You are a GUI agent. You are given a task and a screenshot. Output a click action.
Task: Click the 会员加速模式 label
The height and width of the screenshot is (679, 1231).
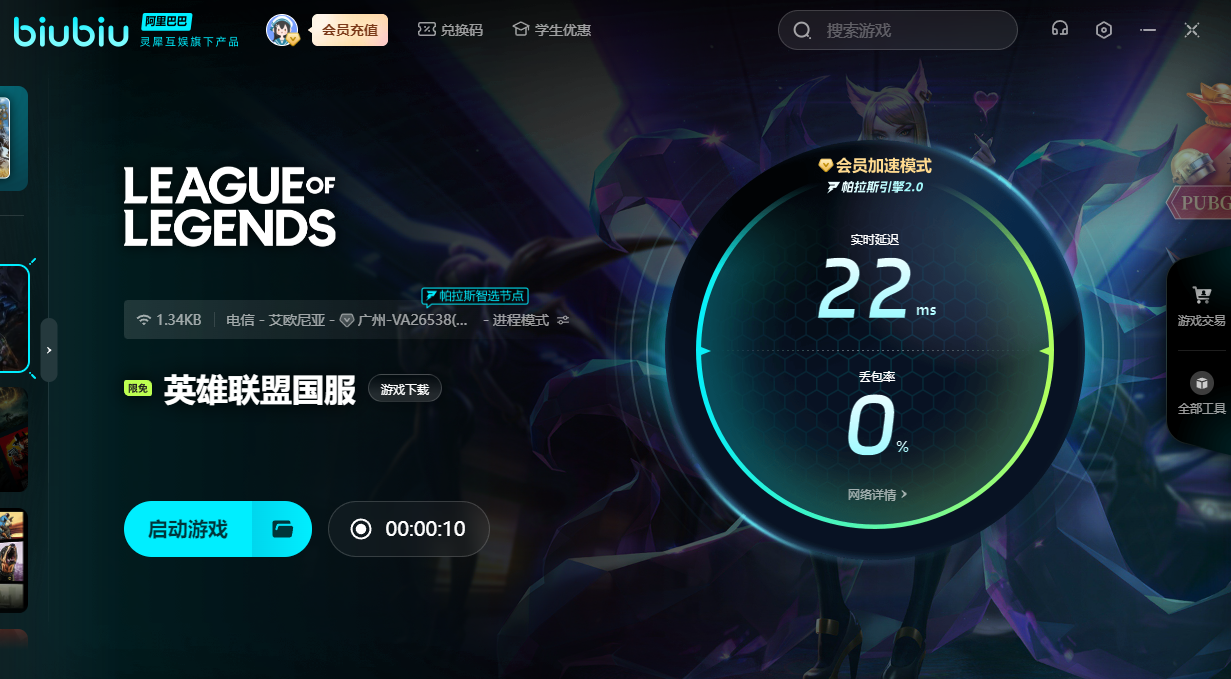884,165
